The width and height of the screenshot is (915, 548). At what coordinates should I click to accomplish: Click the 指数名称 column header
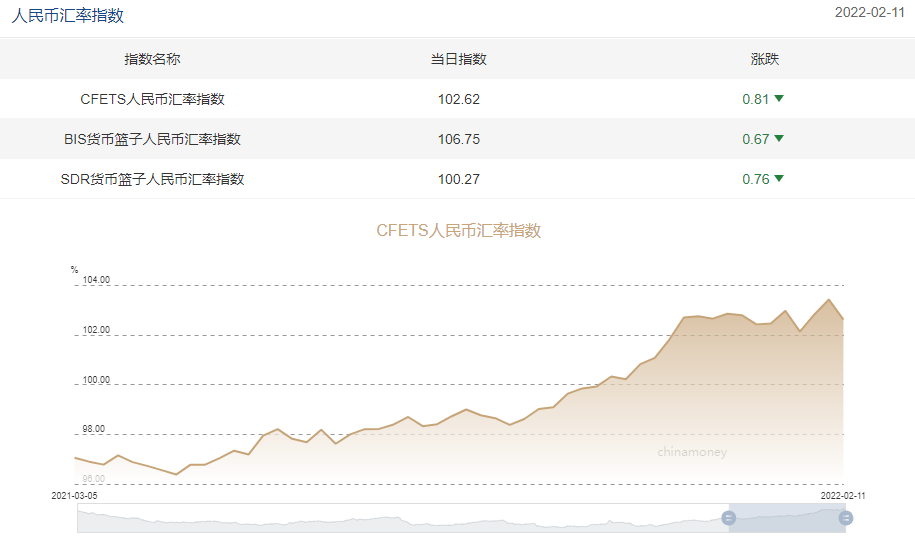click(x=152, y=59)
